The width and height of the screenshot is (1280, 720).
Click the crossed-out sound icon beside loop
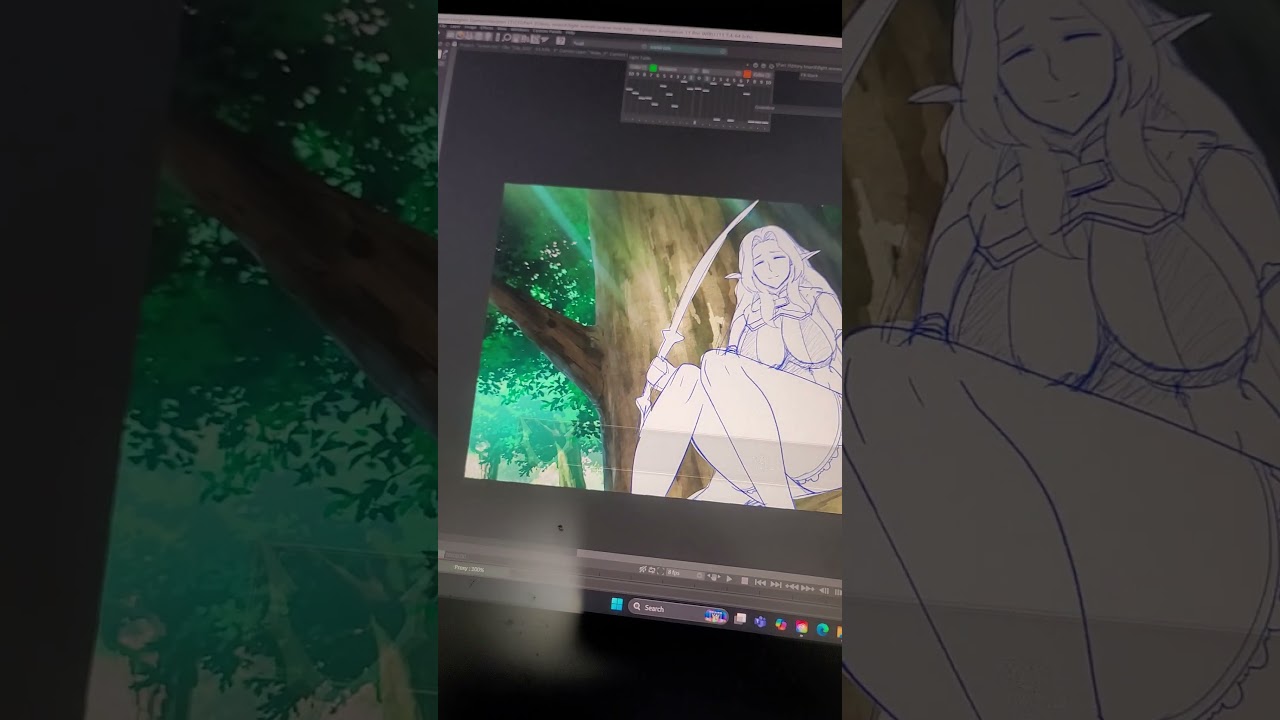click(642, 569)
